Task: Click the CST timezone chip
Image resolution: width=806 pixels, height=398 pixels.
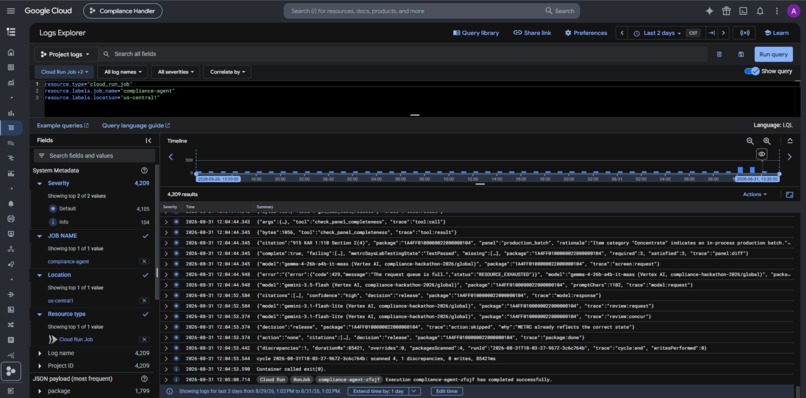Action: click(693, 33)
